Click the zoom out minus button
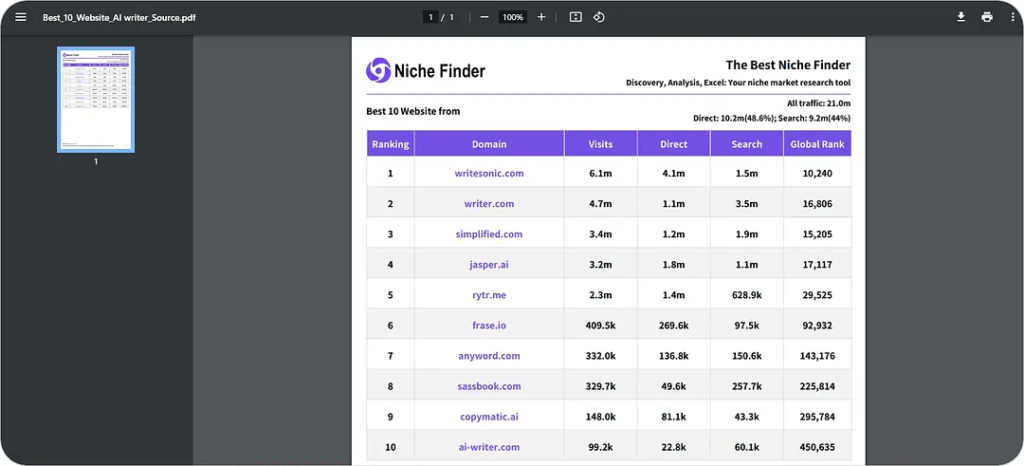1024x466 pixels. (x=484, y=17)
